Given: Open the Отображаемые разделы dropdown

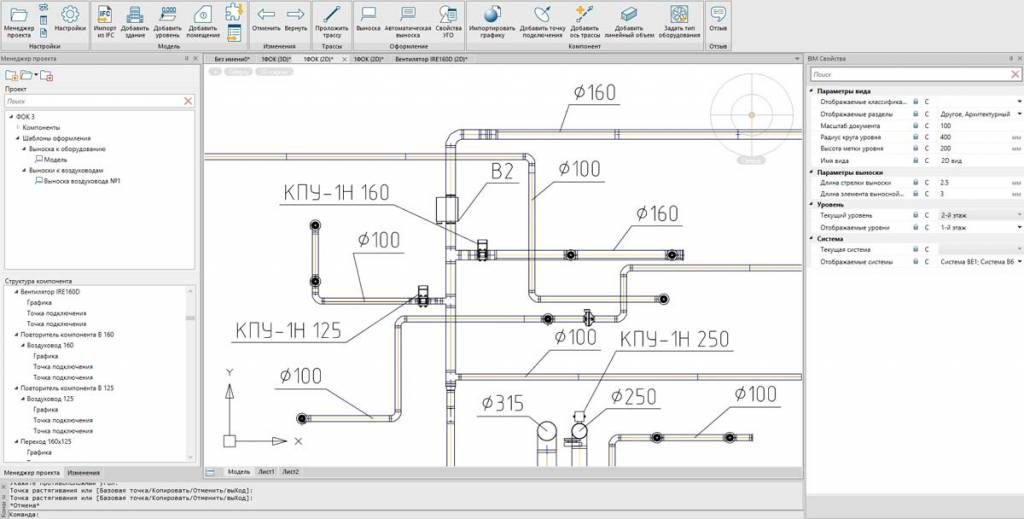Looking at the screenshot, I should [1018, 114].
